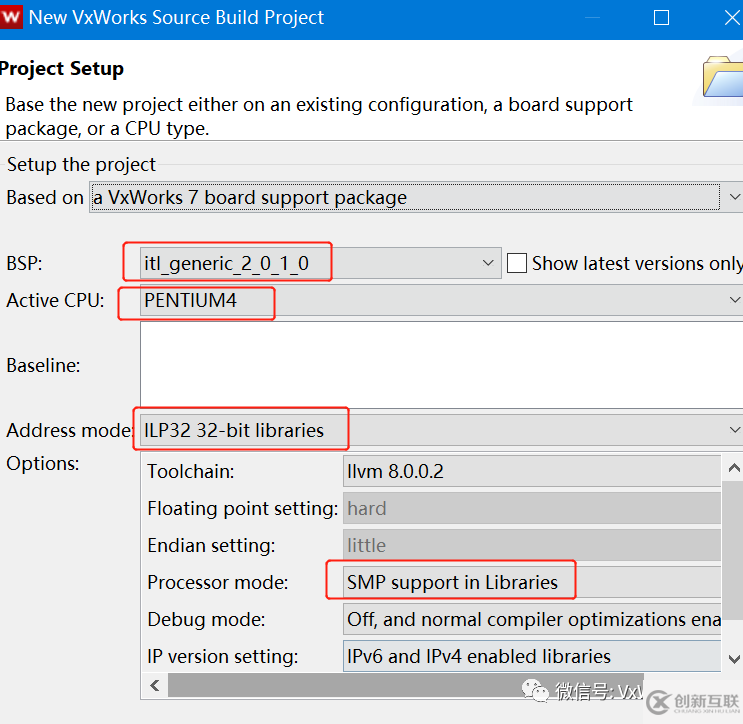Maximize the New VxWorks Source Build Project window
This screenshot has height=724, width=743.
tap(661, 18)
